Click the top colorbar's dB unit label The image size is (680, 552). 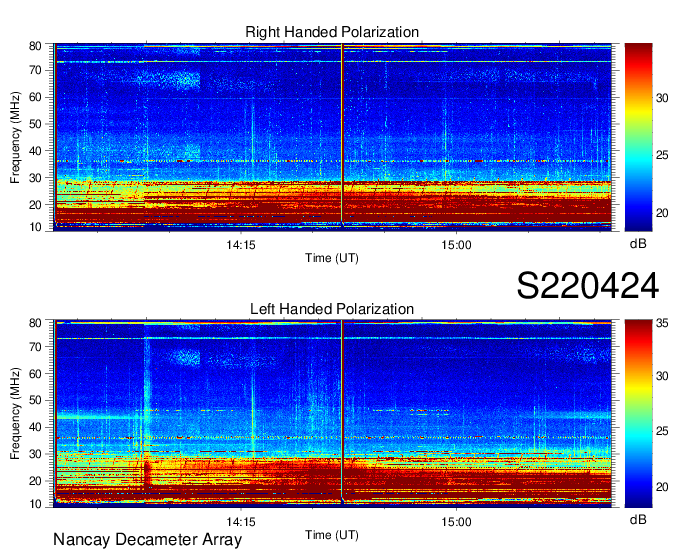(638, 244)
